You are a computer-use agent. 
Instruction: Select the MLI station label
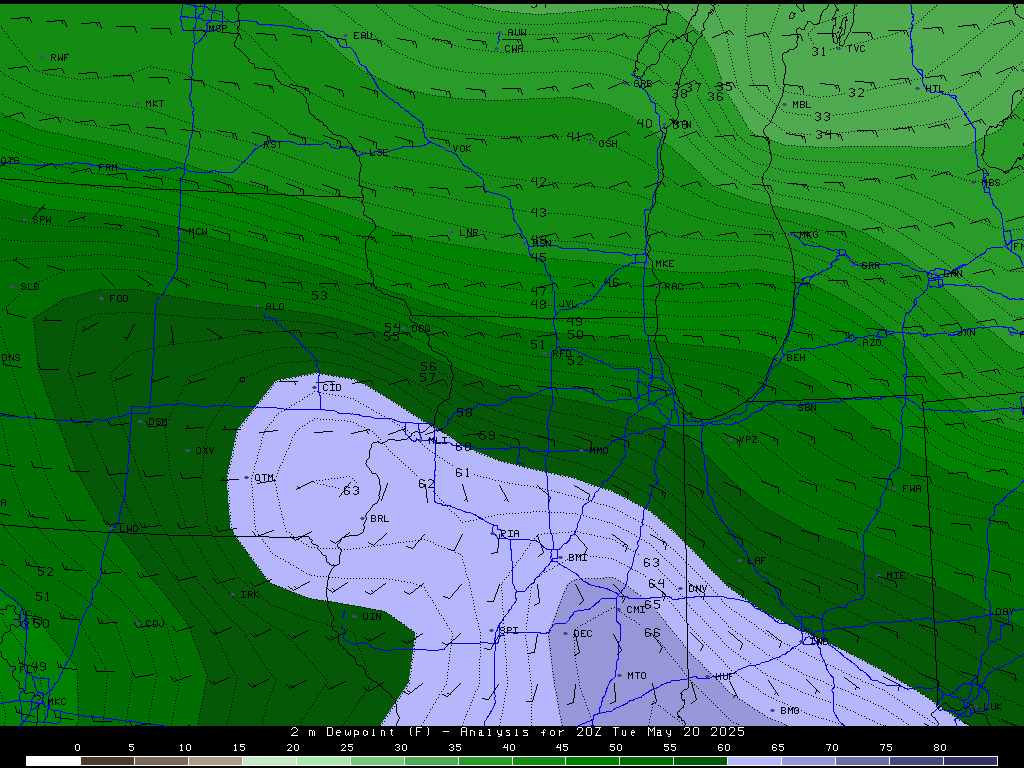coord(438,441)
